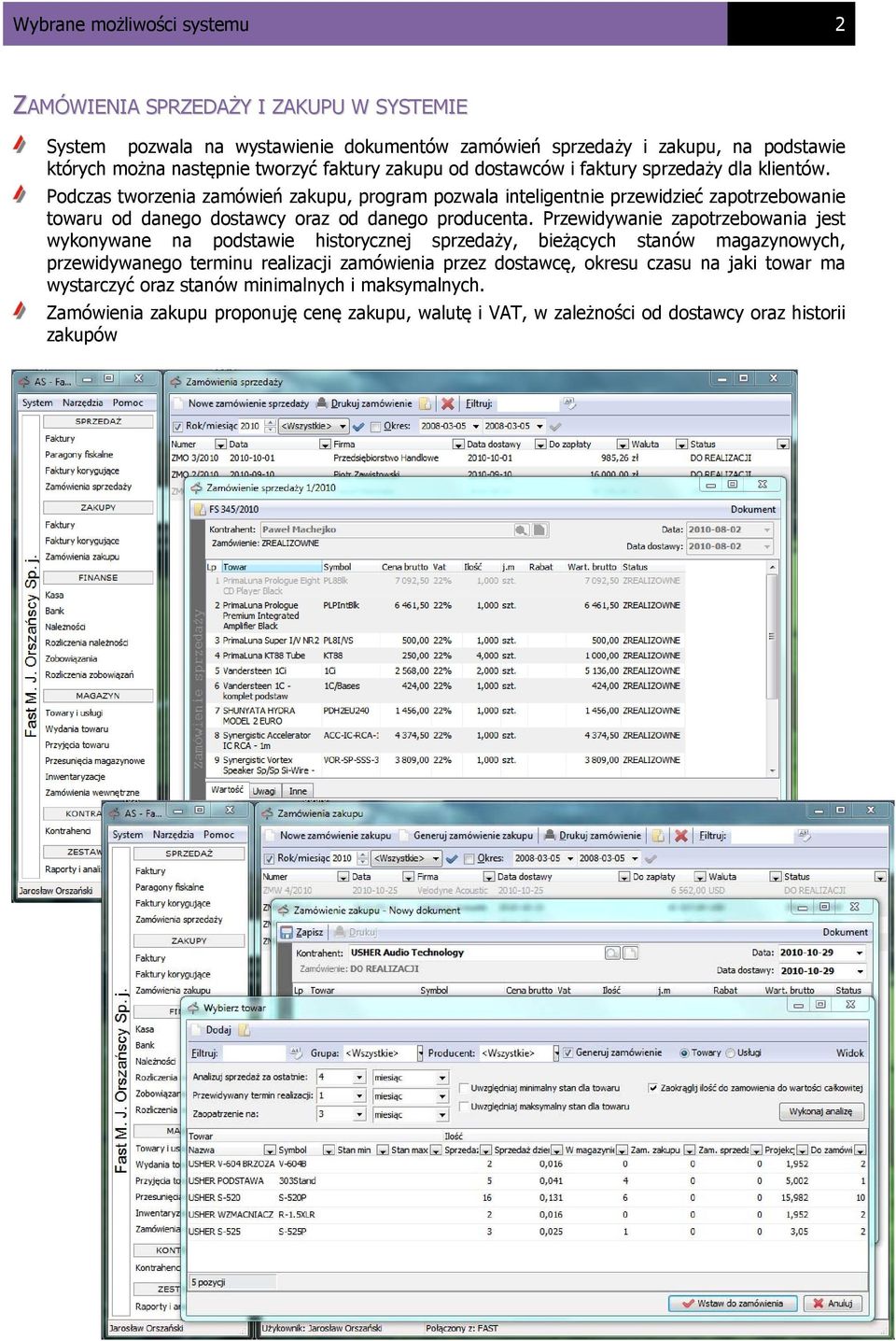896x1341 pixels.
Task: Click the FS 345/2010 document icon
Action: pos(199,509)
